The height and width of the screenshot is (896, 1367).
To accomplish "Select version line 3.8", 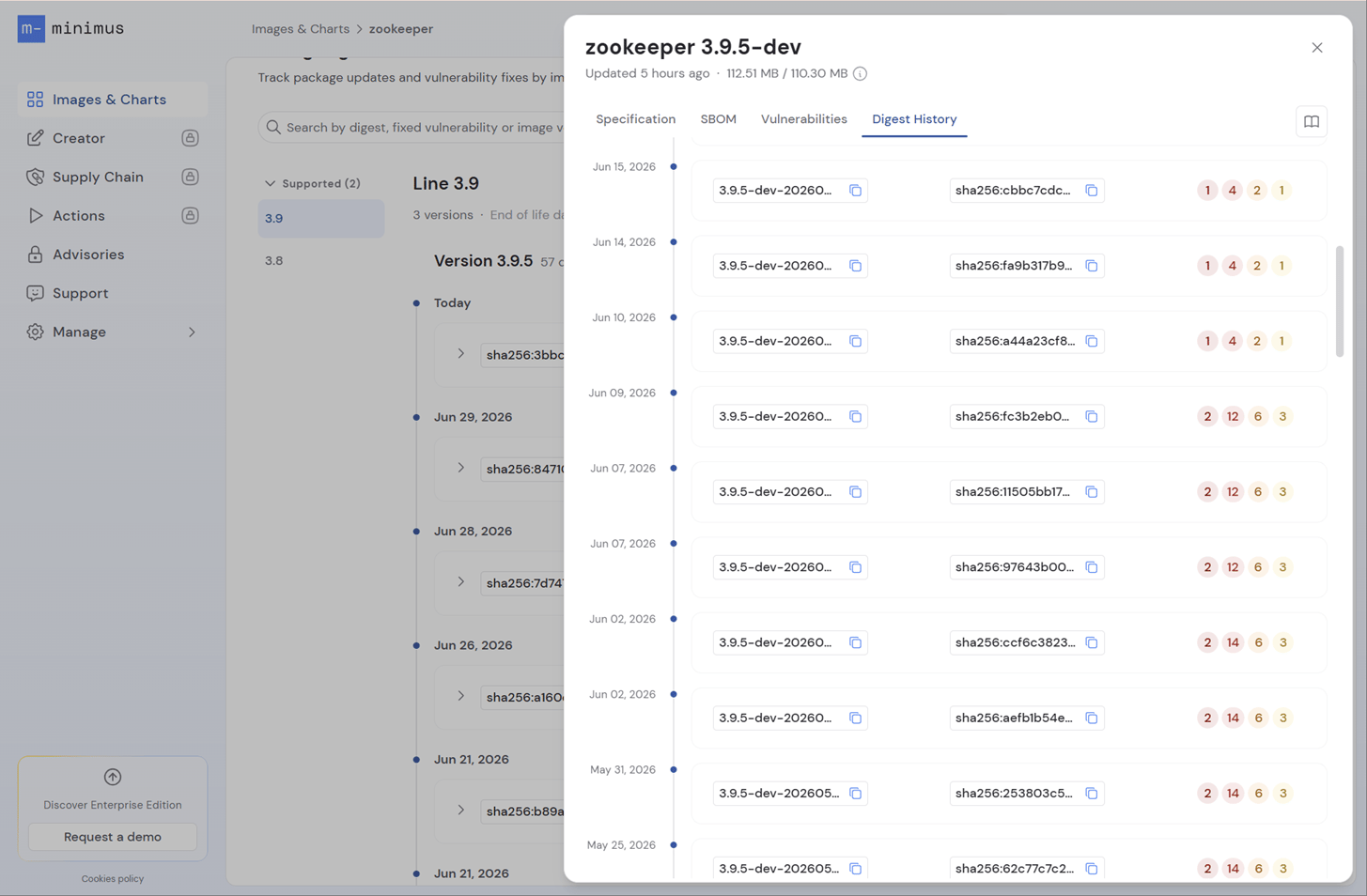I will tap(320, 261).
